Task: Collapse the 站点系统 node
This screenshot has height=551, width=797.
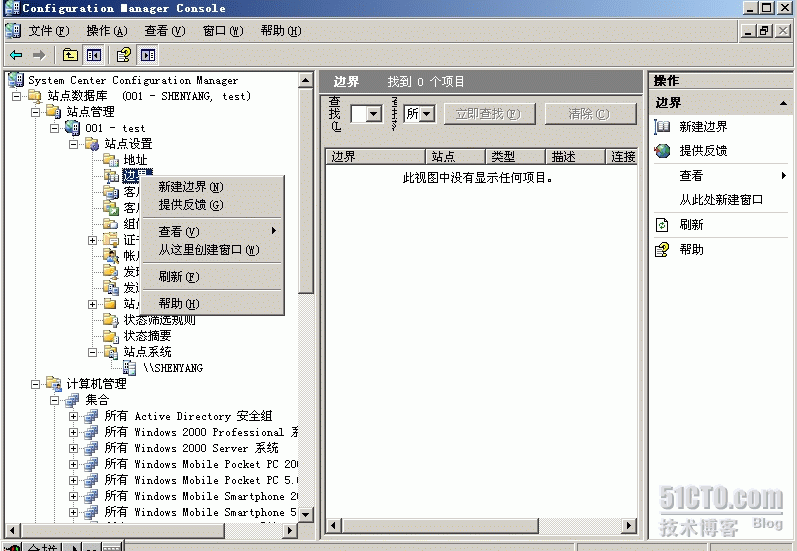Action: [93, 352]
